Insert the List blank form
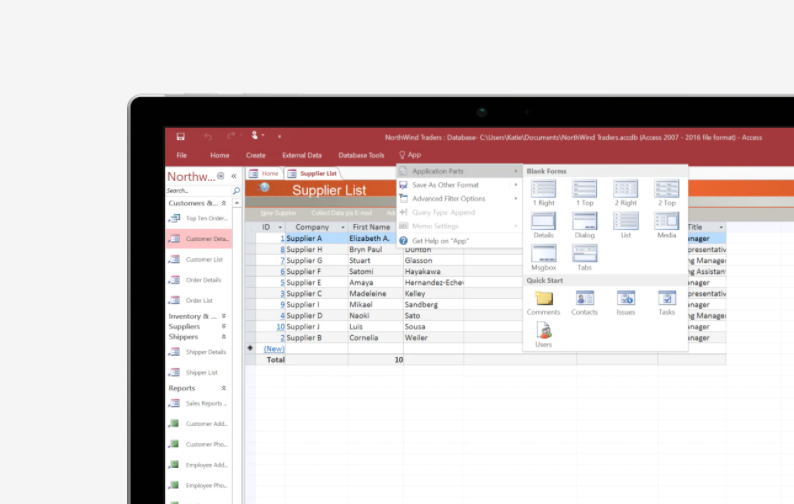 tap(625, 225)
